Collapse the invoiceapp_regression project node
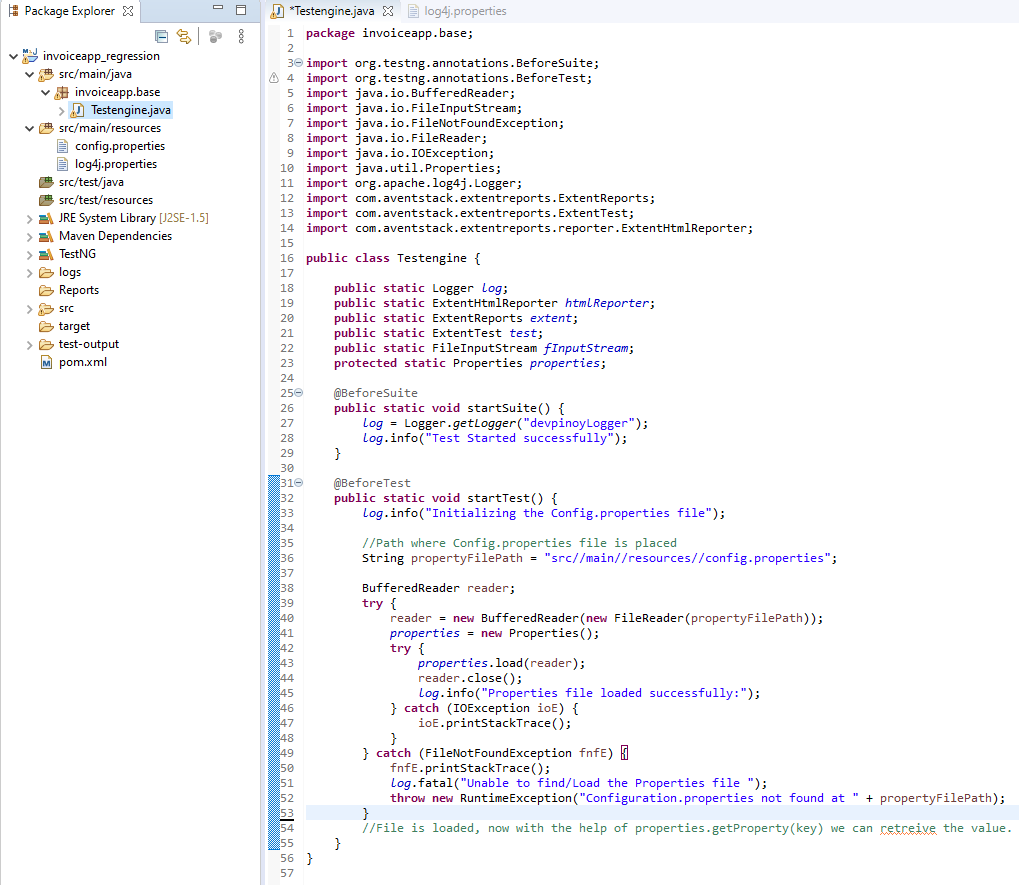The image size is (1019, 885). (x=14, y=57)
